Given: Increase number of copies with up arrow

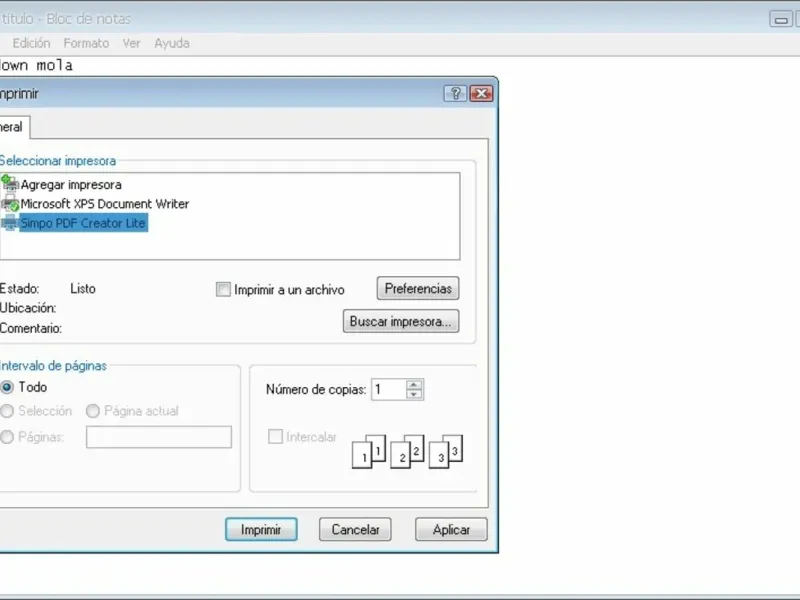Looking at the screenshot, I should click(x=414, y=384).
